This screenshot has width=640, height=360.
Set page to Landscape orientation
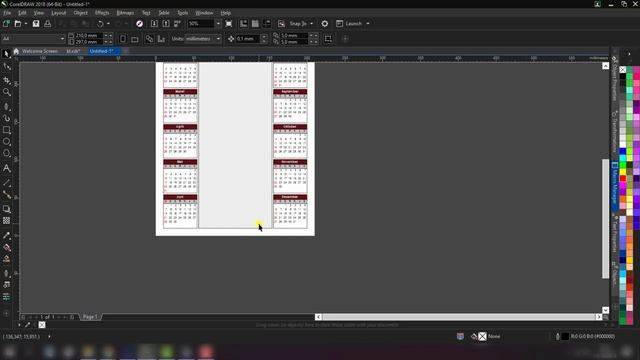pos(135,39)
